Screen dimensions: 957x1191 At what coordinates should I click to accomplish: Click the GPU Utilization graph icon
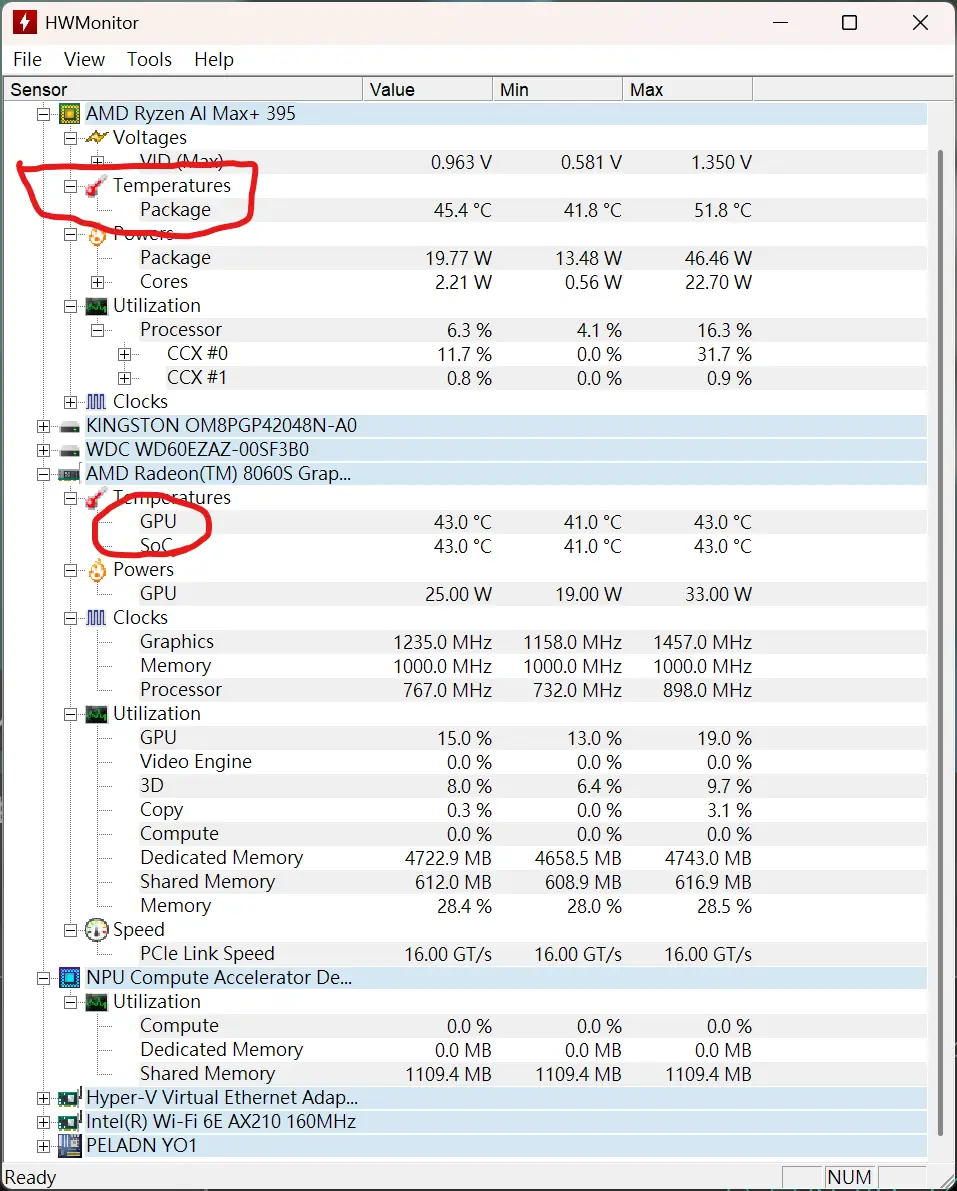(x=96, y=714)
